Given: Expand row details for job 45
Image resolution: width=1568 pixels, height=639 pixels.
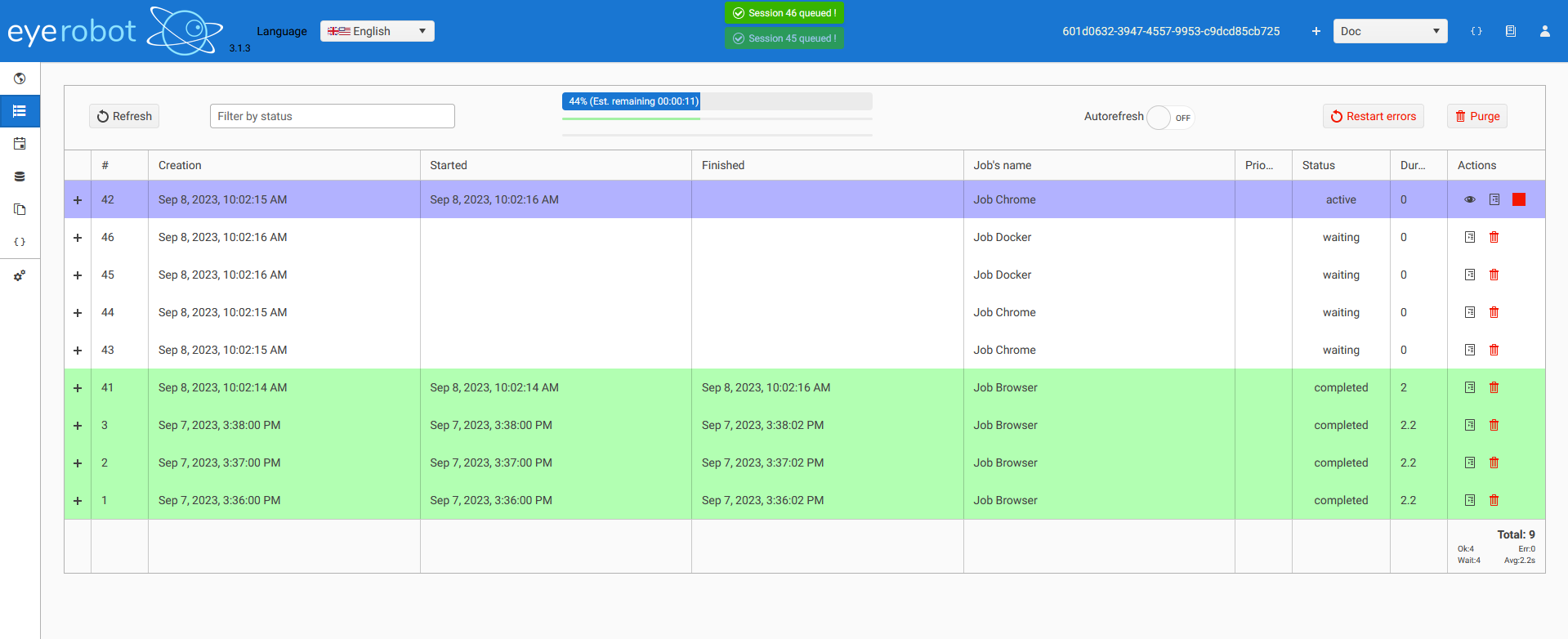Looking at the screenshot, I should coord(78,275).
